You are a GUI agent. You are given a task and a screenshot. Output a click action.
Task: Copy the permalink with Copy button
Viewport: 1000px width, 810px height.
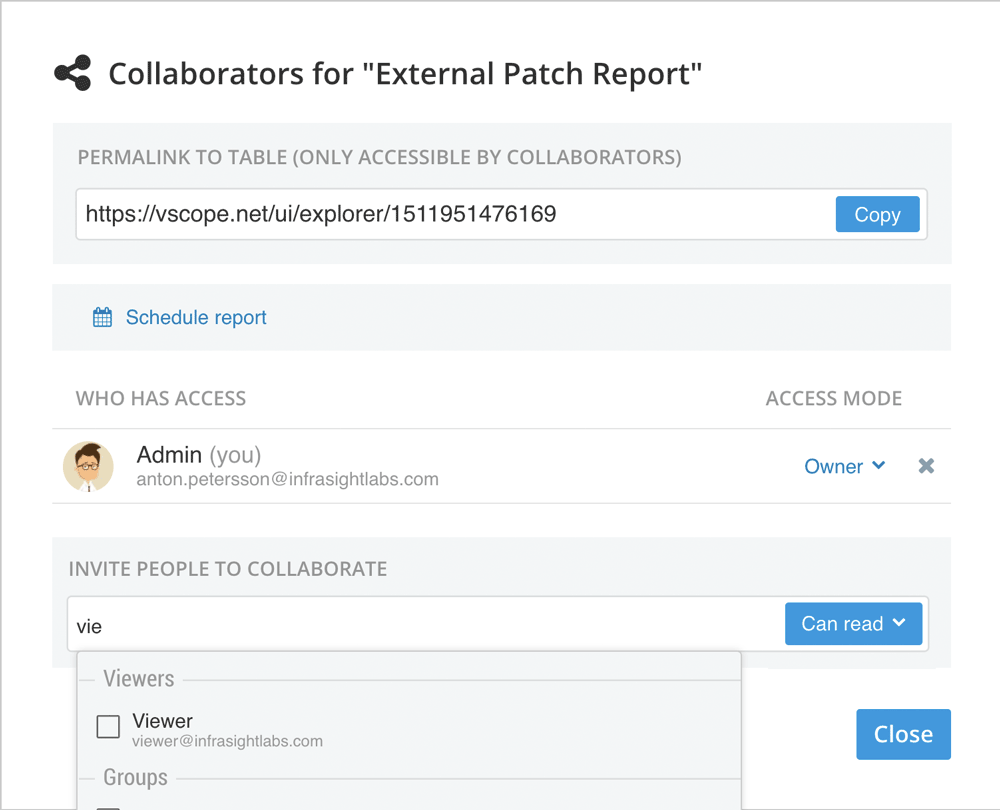pyautogui.click(x=877, y=214)
